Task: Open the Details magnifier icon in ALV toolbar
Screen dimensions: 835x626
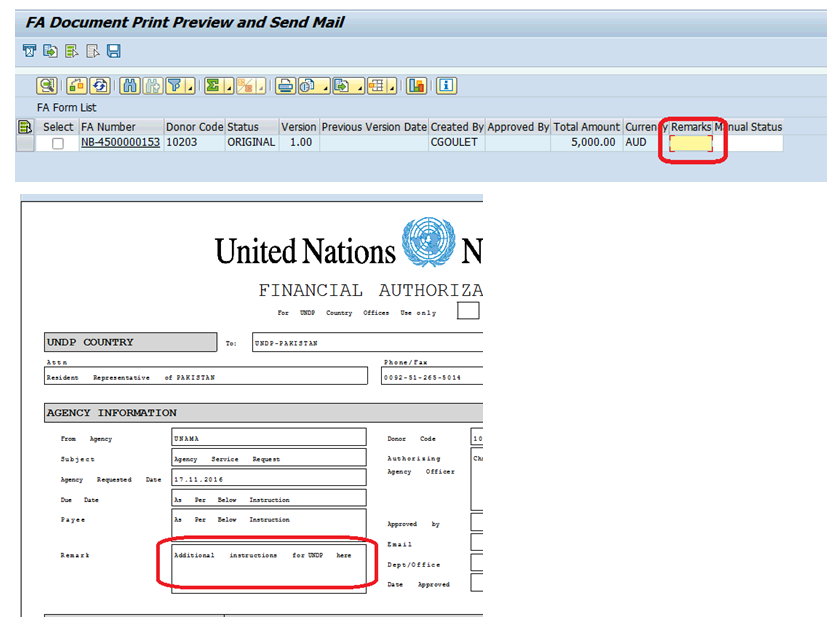Action: (x=47, y=86)
